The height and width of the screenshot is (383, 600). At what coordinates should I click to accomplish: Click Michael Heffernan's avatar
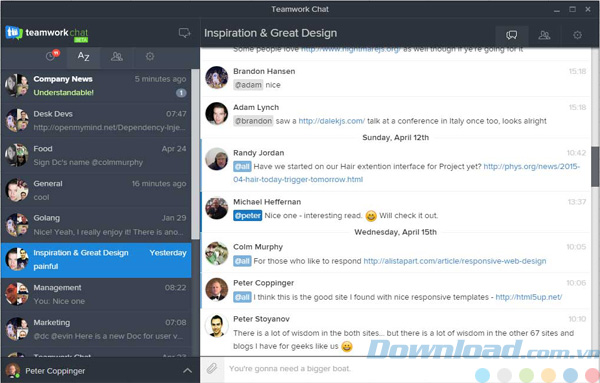pyautogui.click(x=217, y=208)
